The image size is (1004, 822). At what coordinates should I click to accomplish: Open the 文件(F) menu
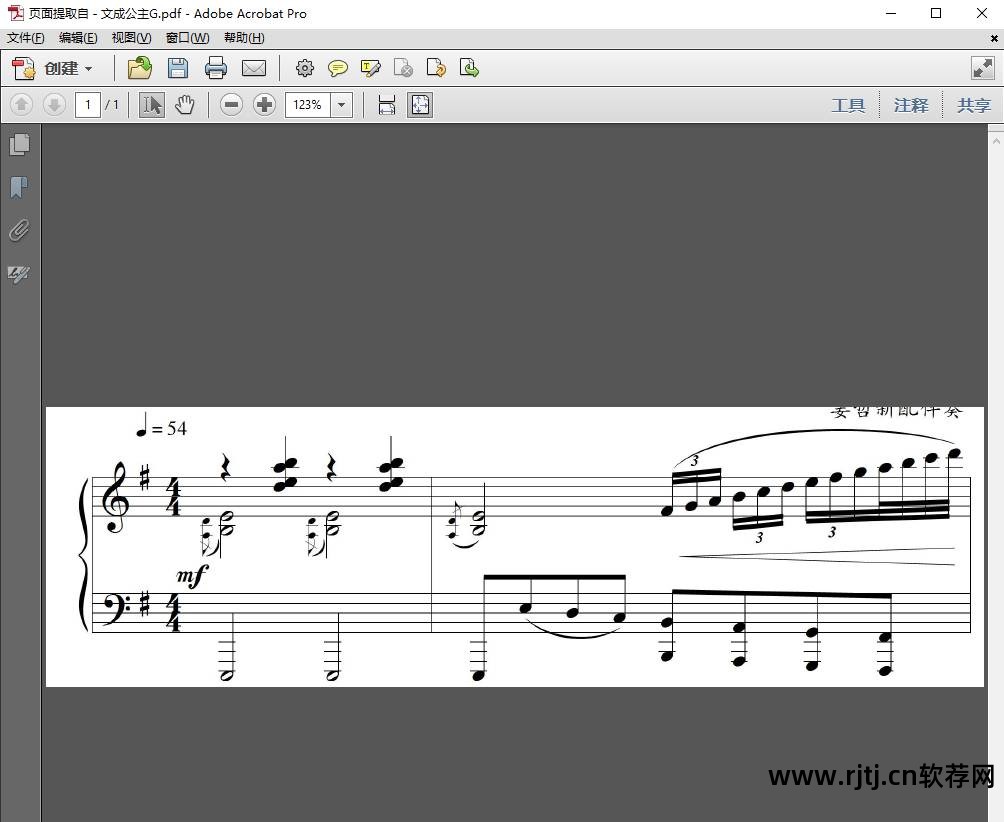coord(26,38)
